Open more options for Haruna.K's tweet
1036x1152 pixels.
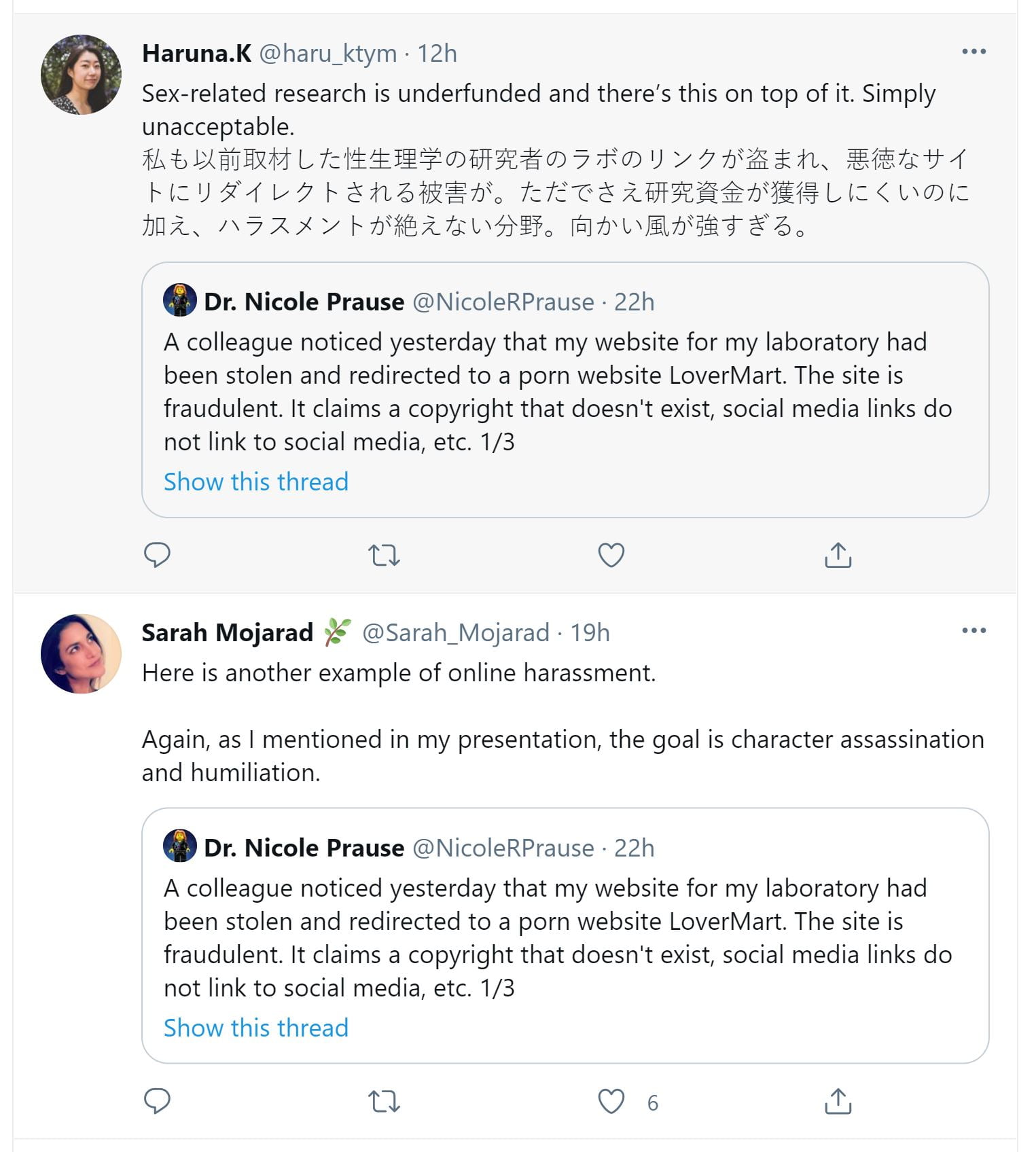(x=974, y=52)
